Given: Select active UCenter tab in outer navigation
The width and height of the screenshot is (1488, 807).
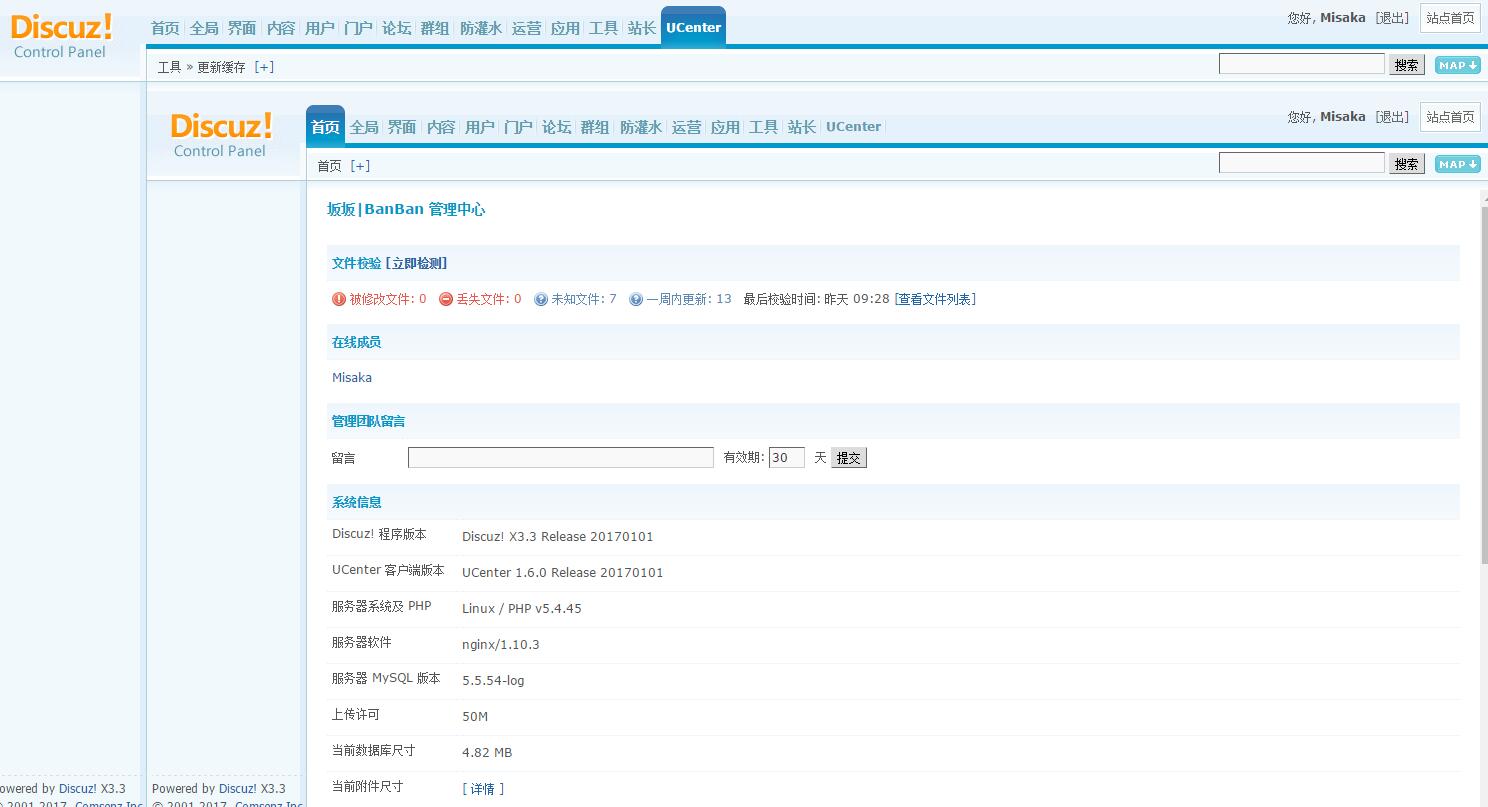Looking at the screenshot, I should click(x=693, y=27).
